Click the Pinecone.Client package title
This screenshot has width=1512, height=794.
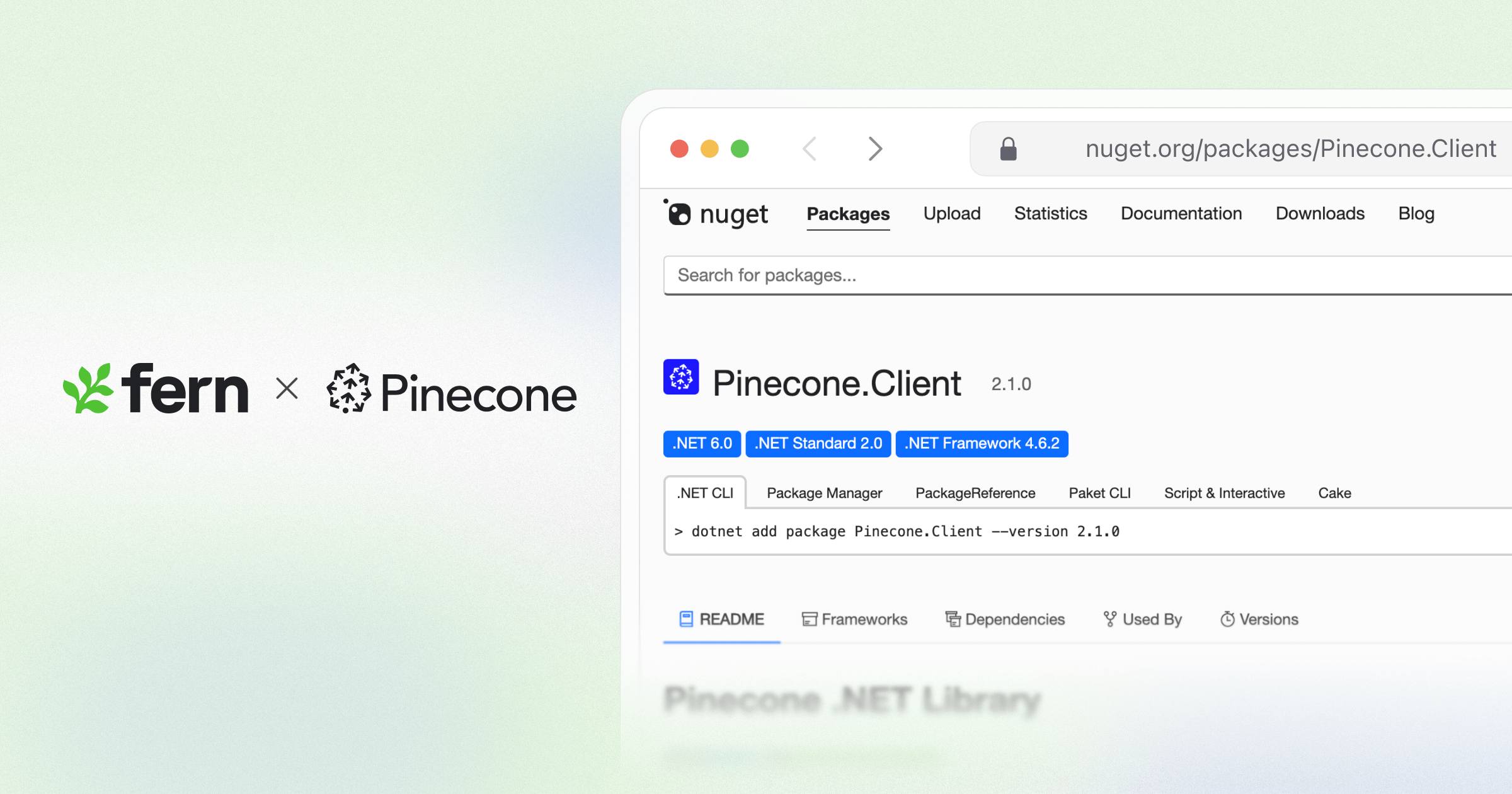pyautogui.click(x=837, y=383)
